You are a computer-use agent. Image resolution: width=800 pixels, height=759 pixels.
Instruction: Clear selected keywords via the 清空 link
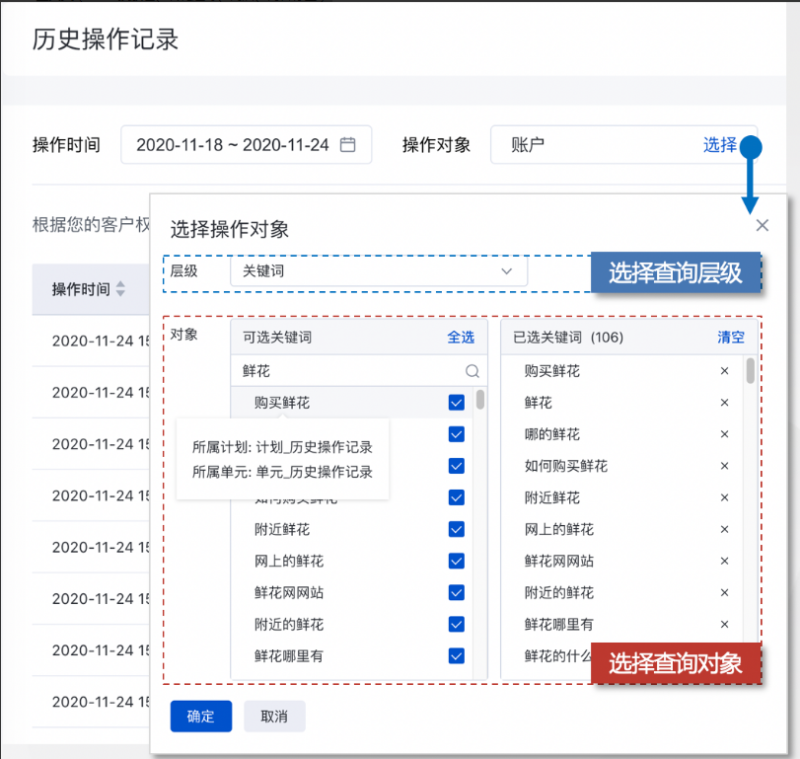coord(731,337)
